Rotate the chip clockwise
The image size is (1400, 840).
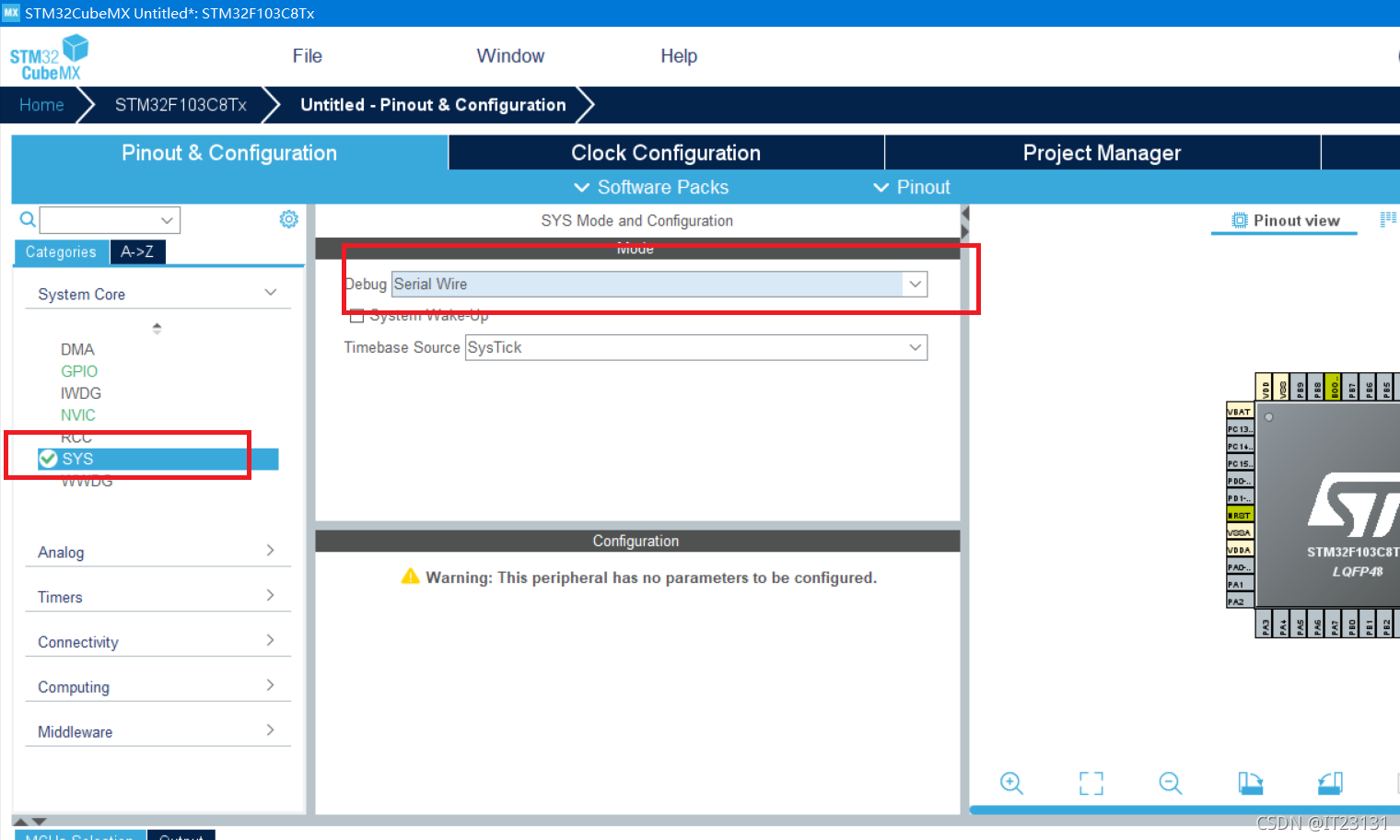(1250, 783)
